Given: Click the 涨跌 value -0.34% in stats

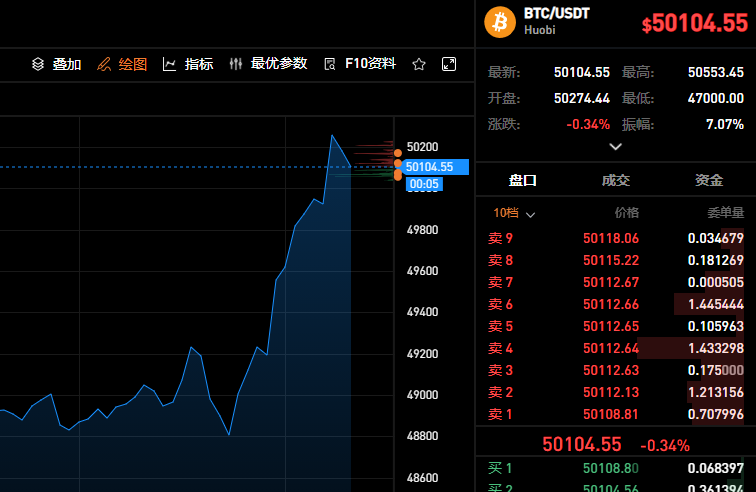Looking at the screenshot, I should [588, 124].
